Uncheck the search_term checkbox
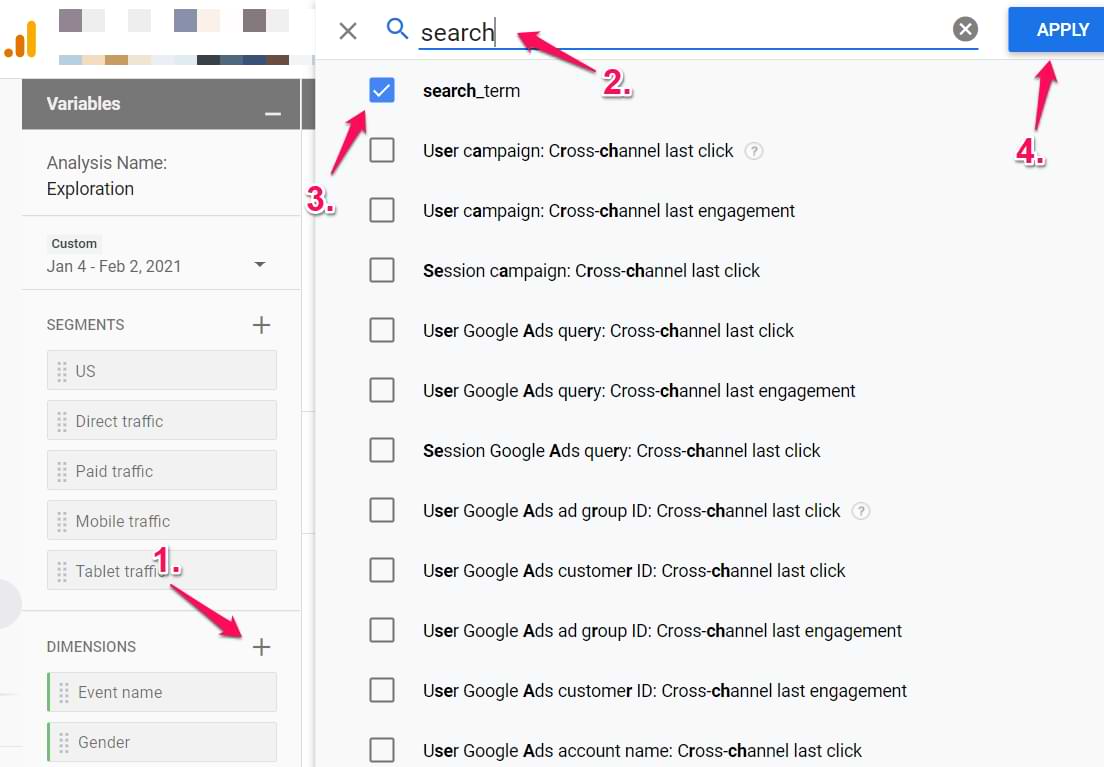1104x767 pixels. (382, 90)
